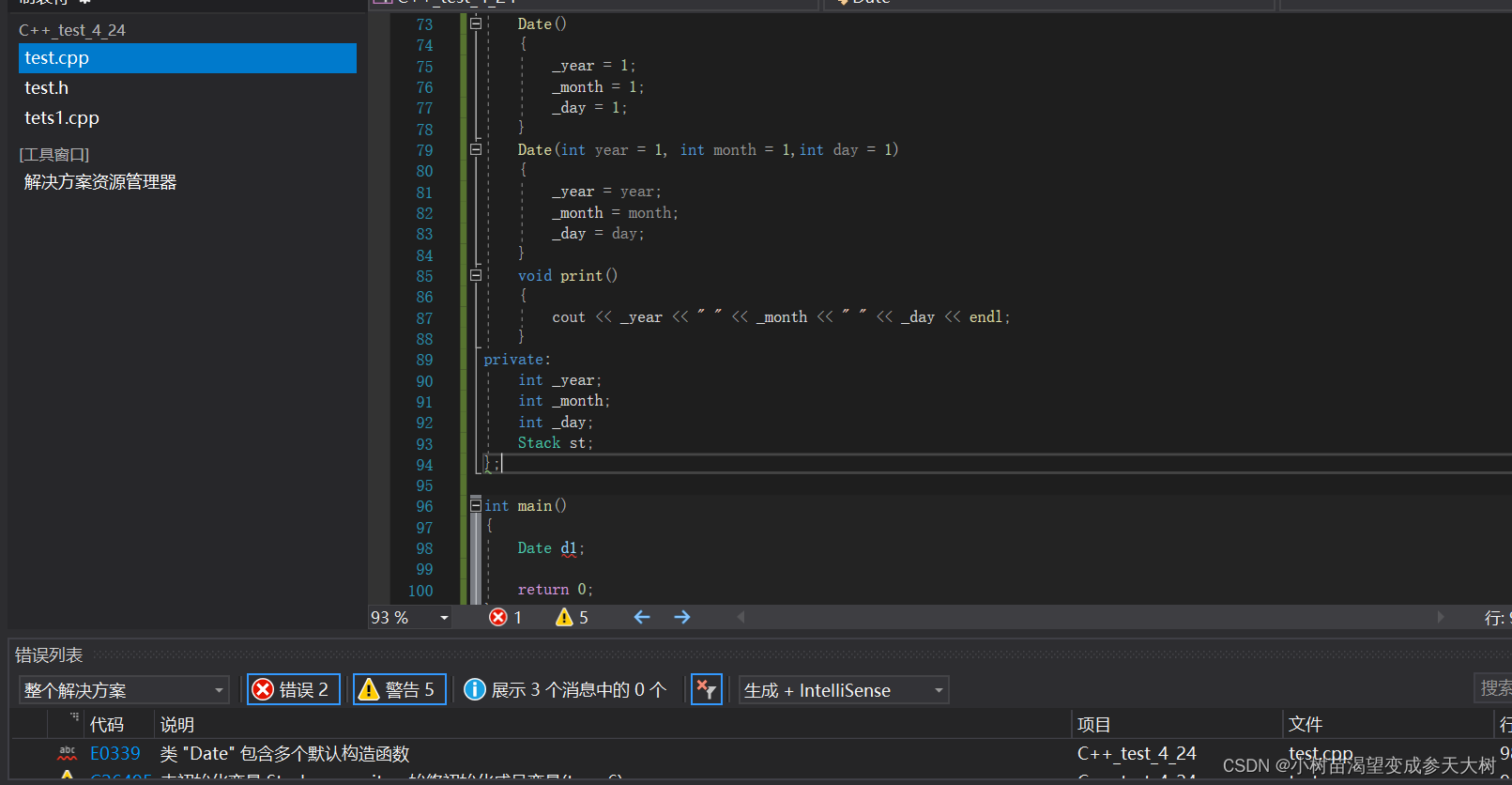Click 'Stack st;' on line 93
The width and height of the screenshot is (1512, 785).
click(x=555, y=443)
